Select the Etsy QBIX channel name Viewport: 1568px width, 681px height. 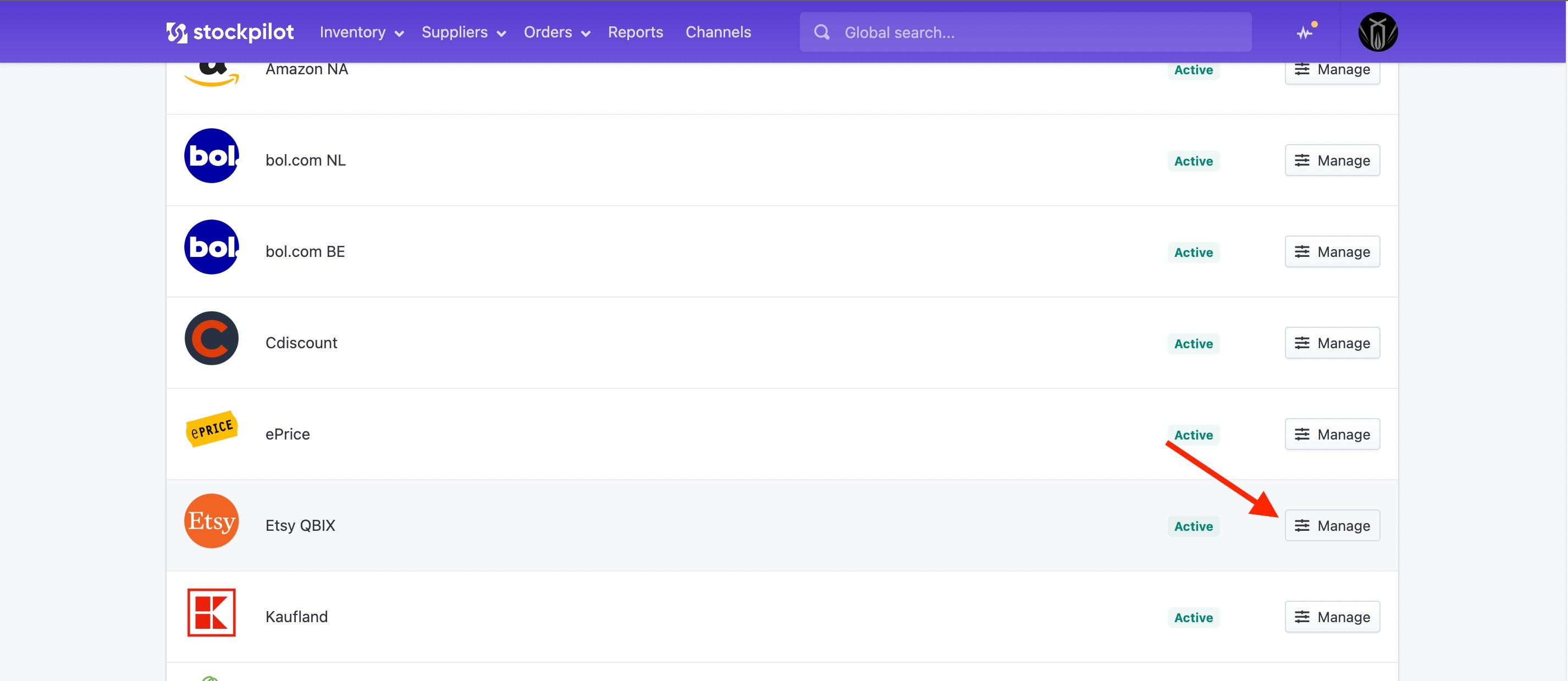300,526
